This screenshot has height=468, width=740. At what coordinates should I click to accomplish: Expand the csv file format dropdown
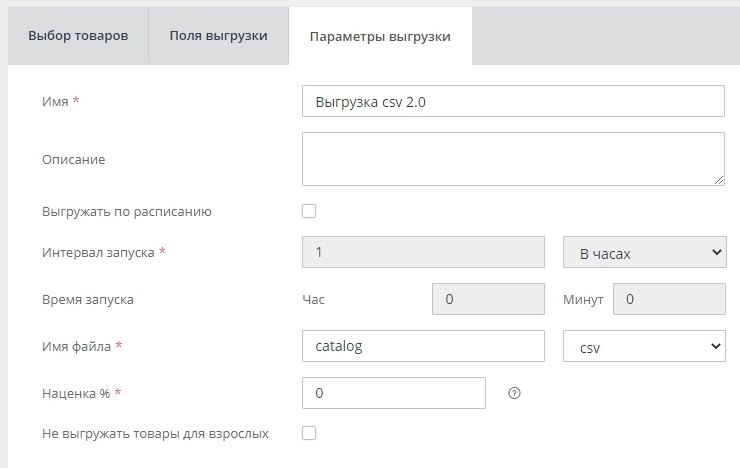[644, 346]
